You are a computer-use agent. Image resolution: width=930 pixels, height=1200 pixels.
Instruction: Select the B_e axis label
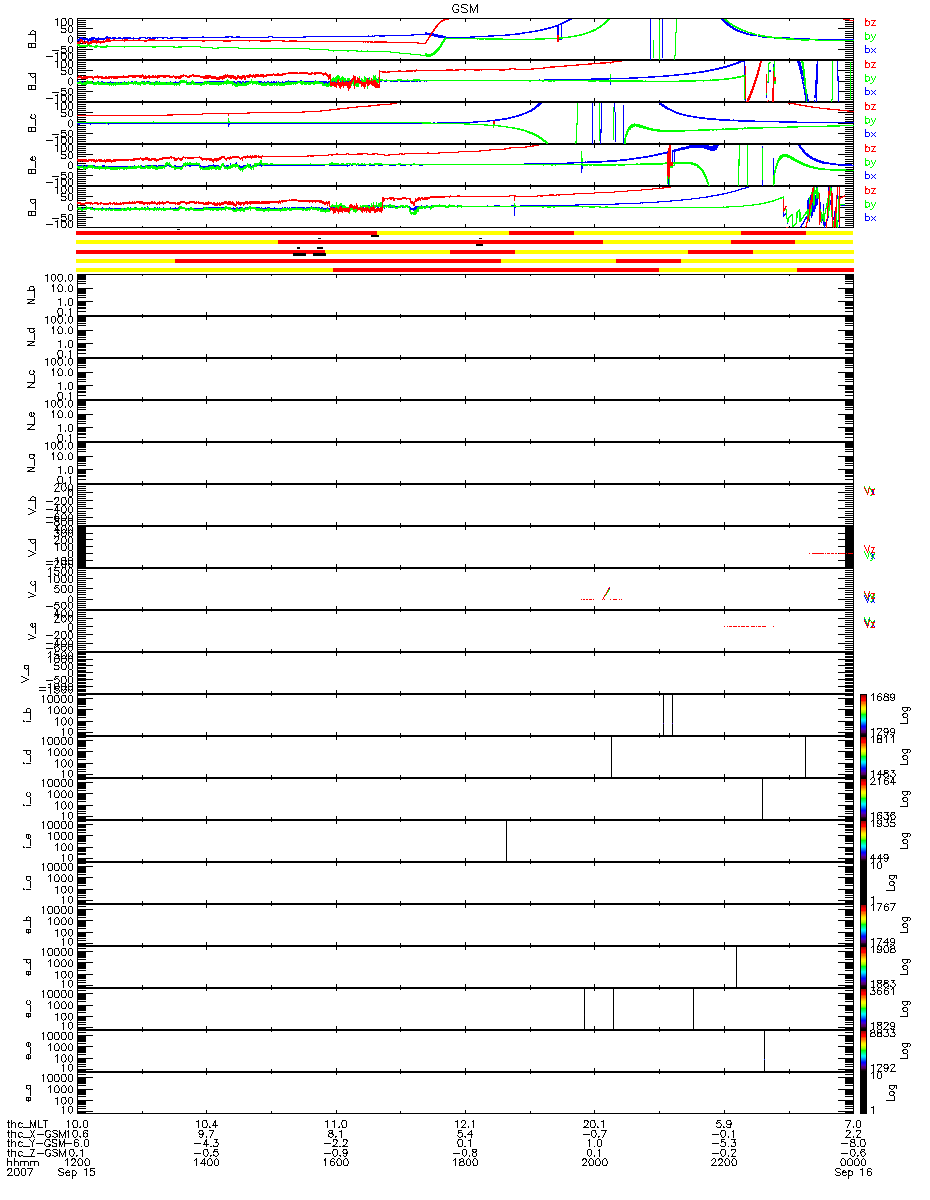click(32, 164)
